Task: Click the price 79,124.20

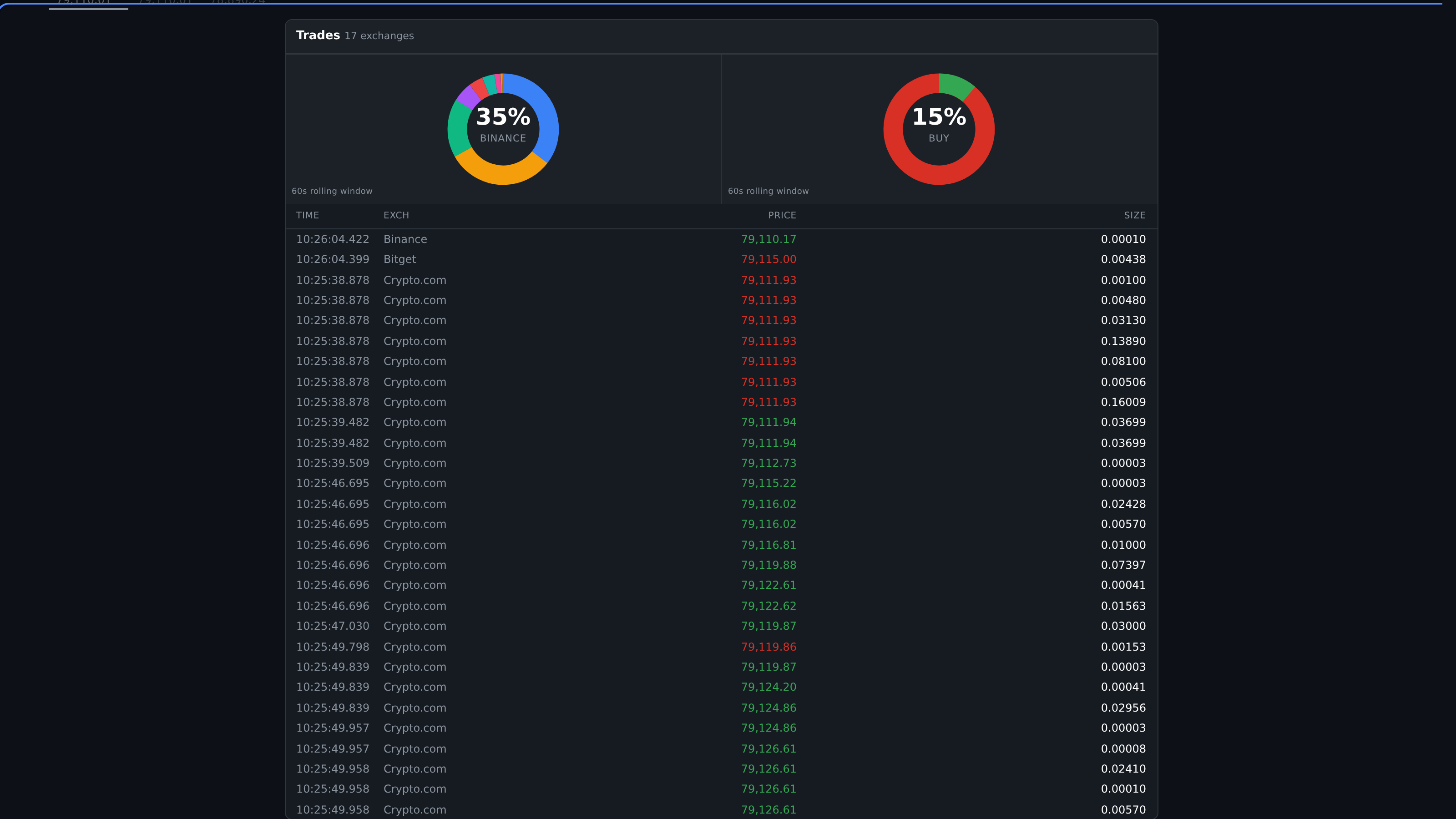Action: coord(768,688)
